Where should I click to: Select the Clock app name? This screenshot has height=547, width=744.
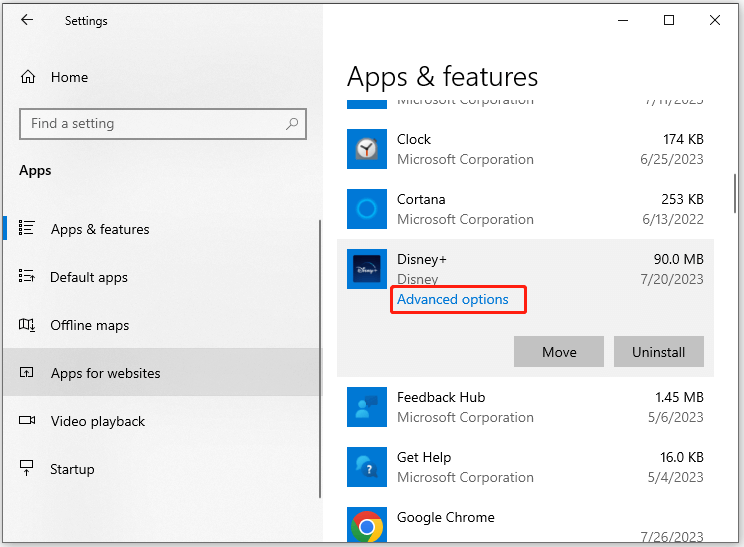click(x=414, y=139)
